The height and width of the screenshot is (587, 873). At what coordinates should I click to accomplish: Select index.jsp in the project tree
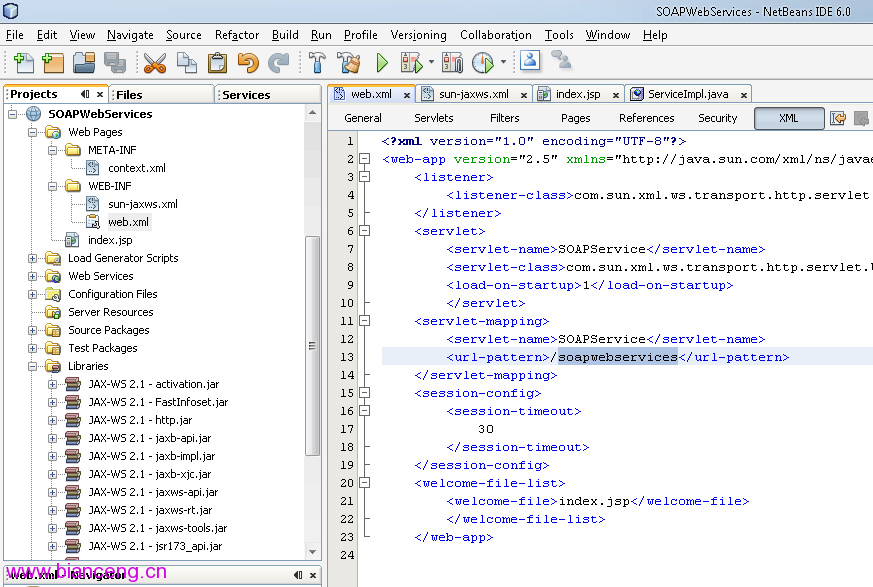[x=110, y=240]
